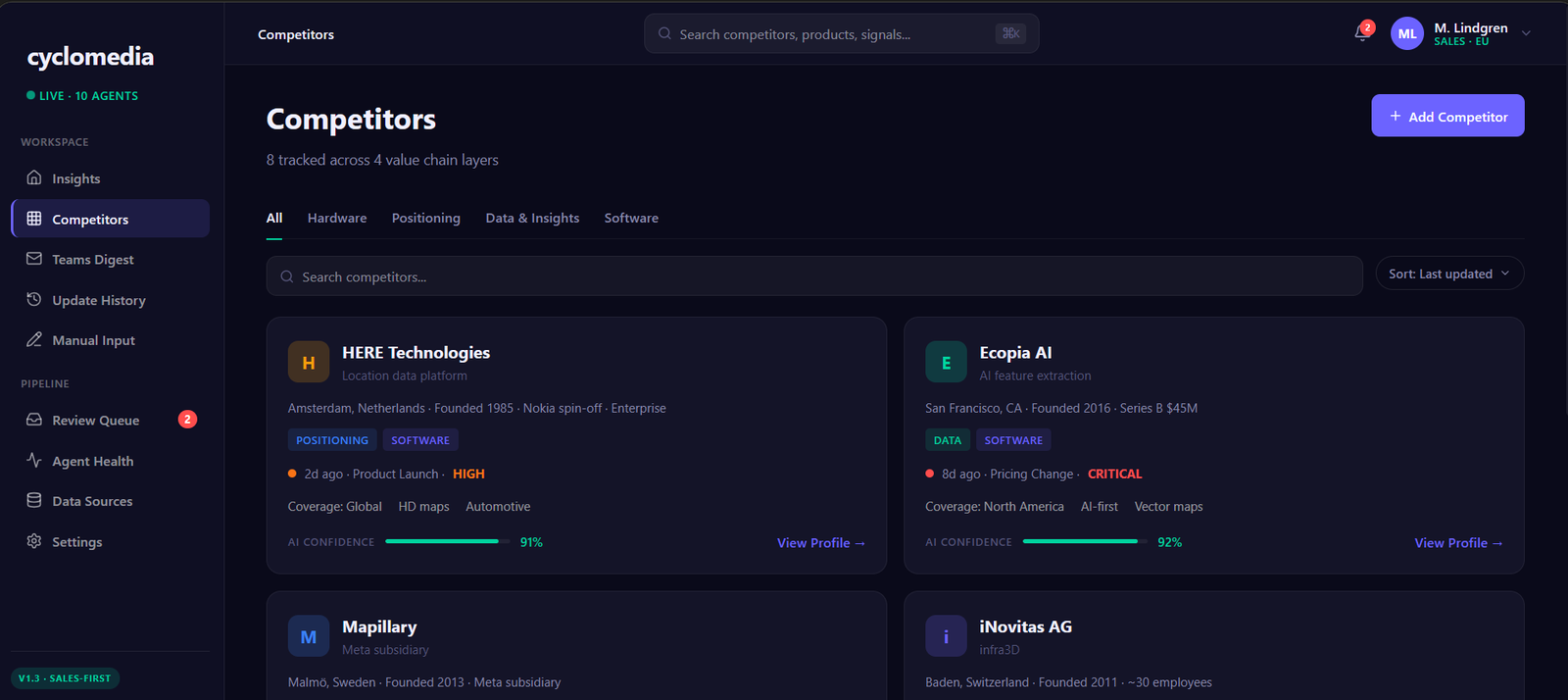Switch to the Hardware tab

click(337, 218)
